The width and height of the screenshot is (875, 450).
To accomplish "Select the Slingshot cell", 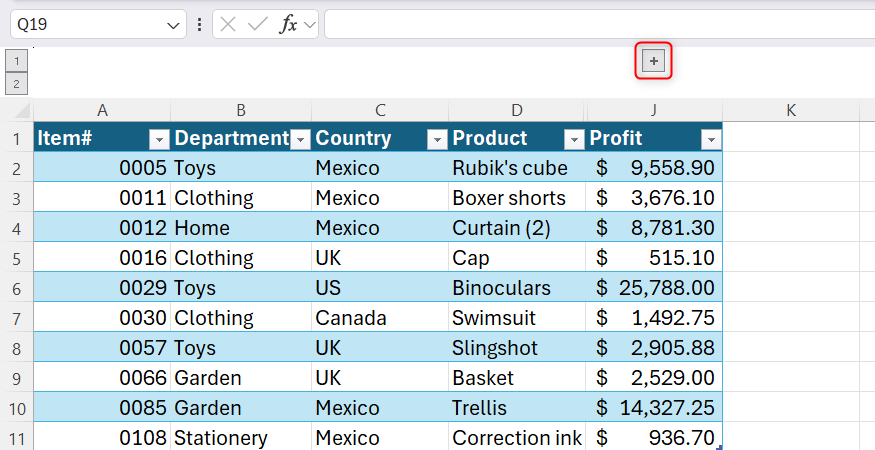I will pos(517,348).
